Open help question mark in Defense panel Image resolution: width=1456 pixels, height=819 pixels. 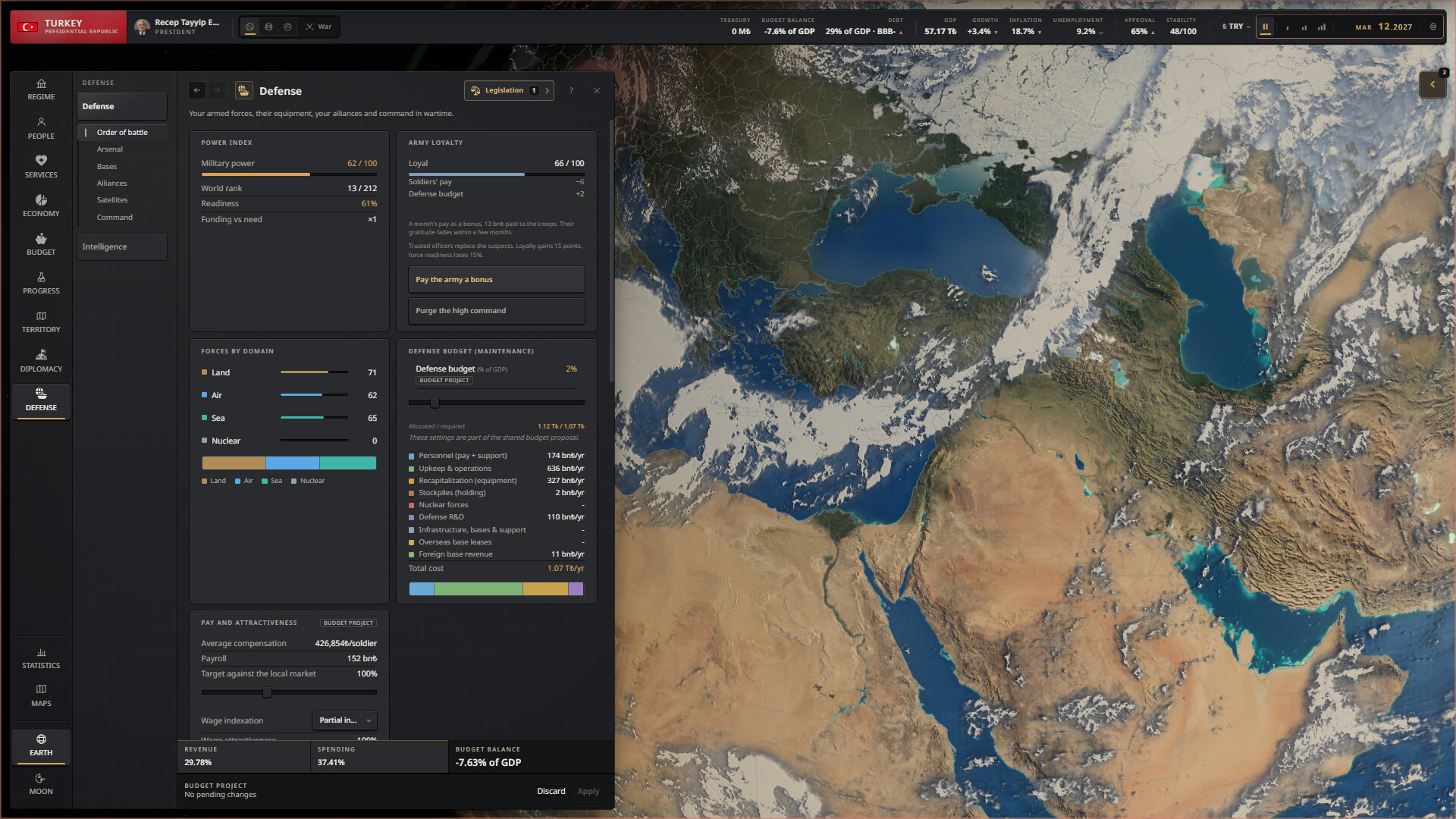(572, 90)
